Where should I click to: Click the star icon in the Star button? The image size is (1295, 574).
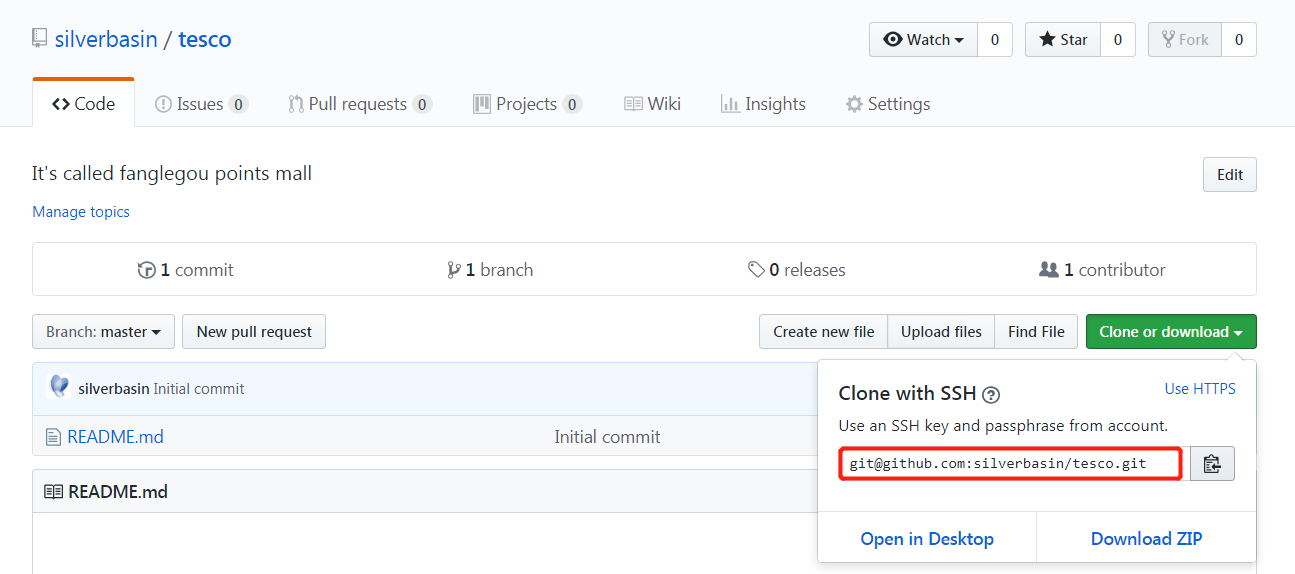coord(1047,40)
